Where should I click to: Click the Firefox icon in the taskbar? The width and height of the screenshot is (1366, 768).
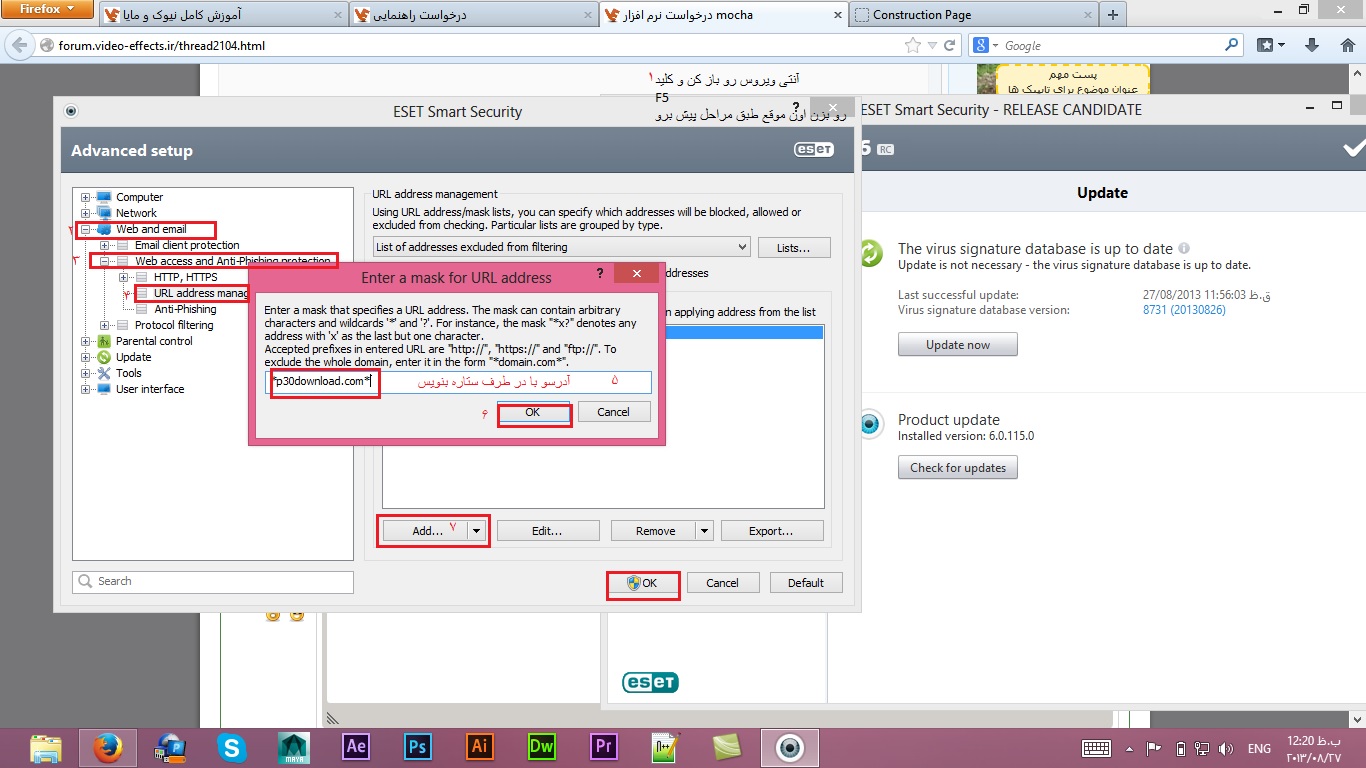[106, 747]
